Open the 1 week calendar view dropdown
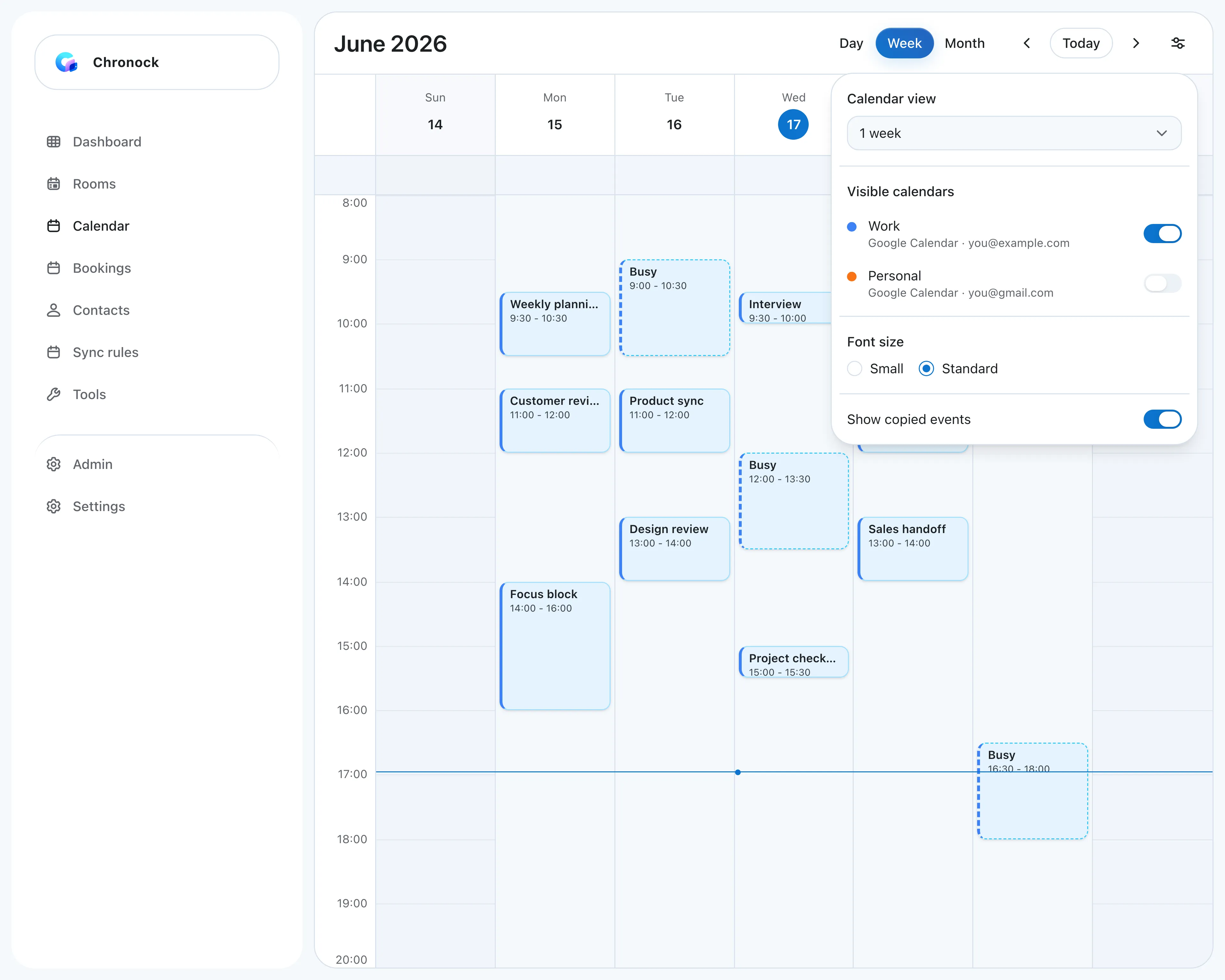 coord(1013,133)
